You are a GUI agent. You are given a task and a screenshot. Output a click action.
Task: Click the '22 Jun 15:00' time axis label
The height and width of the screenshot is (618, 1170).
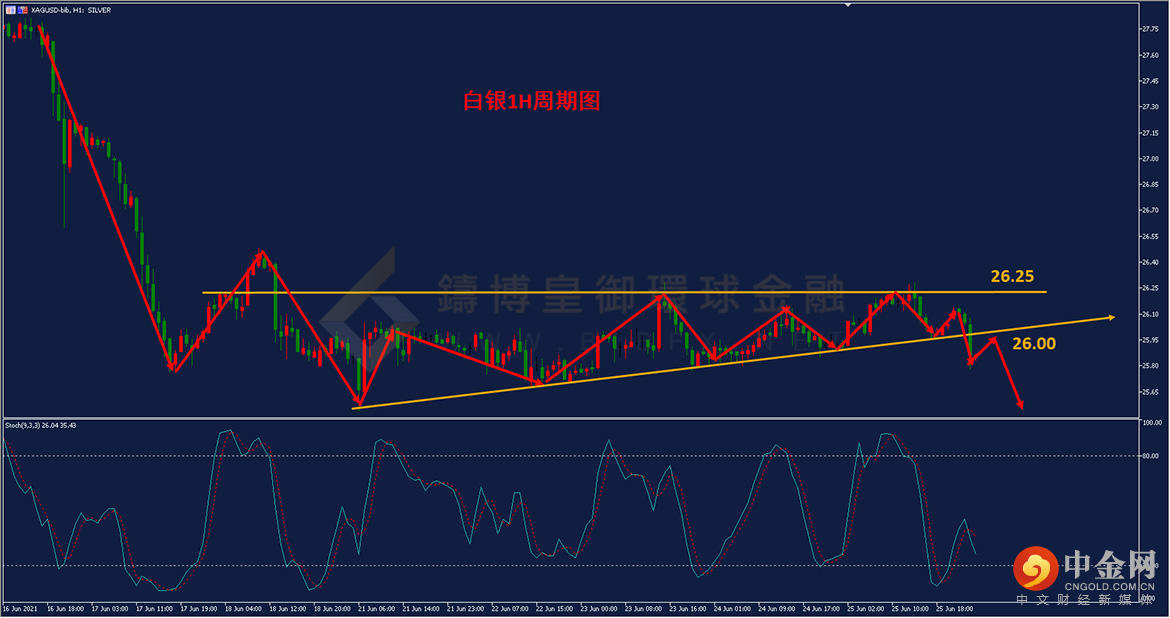[x=554, y=609]
